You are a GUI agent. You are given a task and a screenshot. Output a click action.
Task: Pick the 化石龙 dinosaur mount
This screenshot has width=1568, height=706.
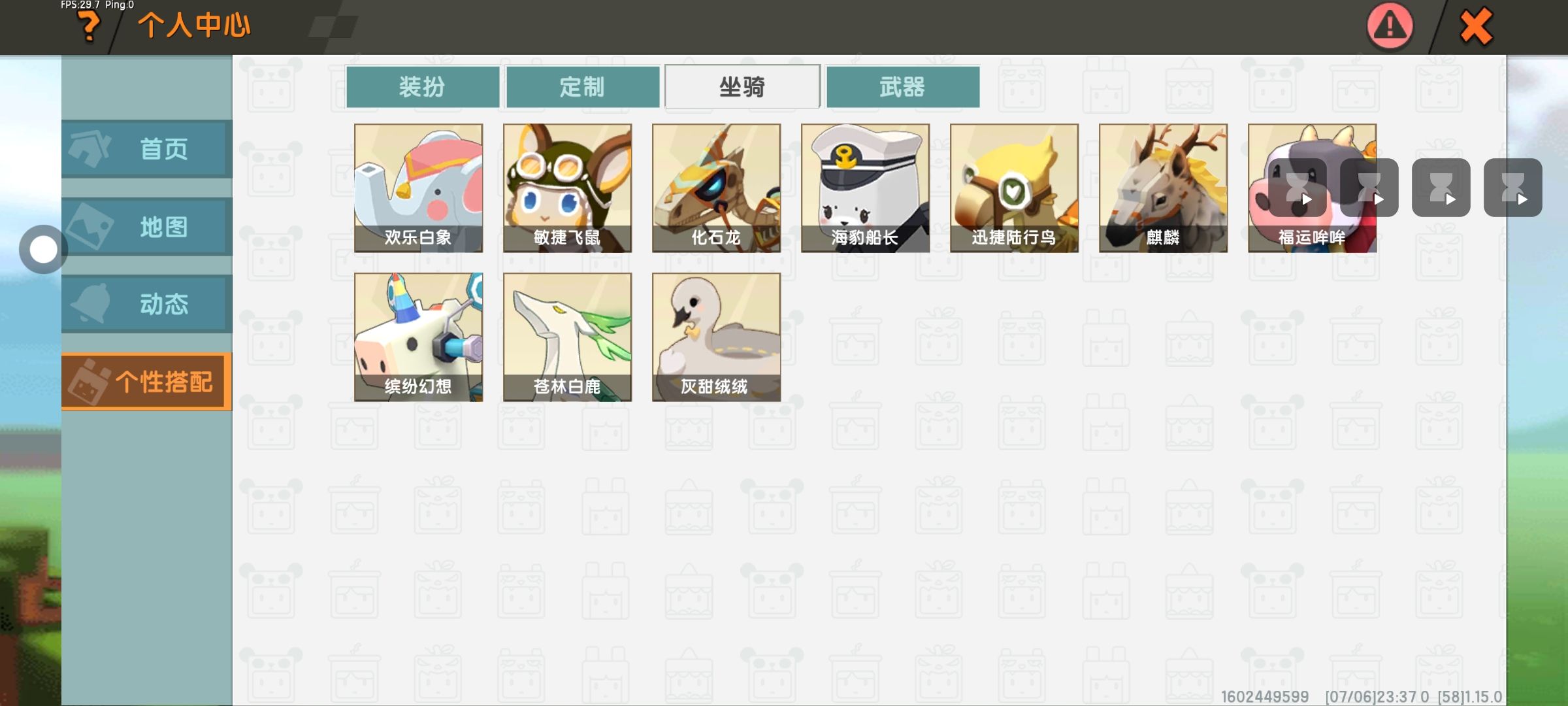[717, 188]
